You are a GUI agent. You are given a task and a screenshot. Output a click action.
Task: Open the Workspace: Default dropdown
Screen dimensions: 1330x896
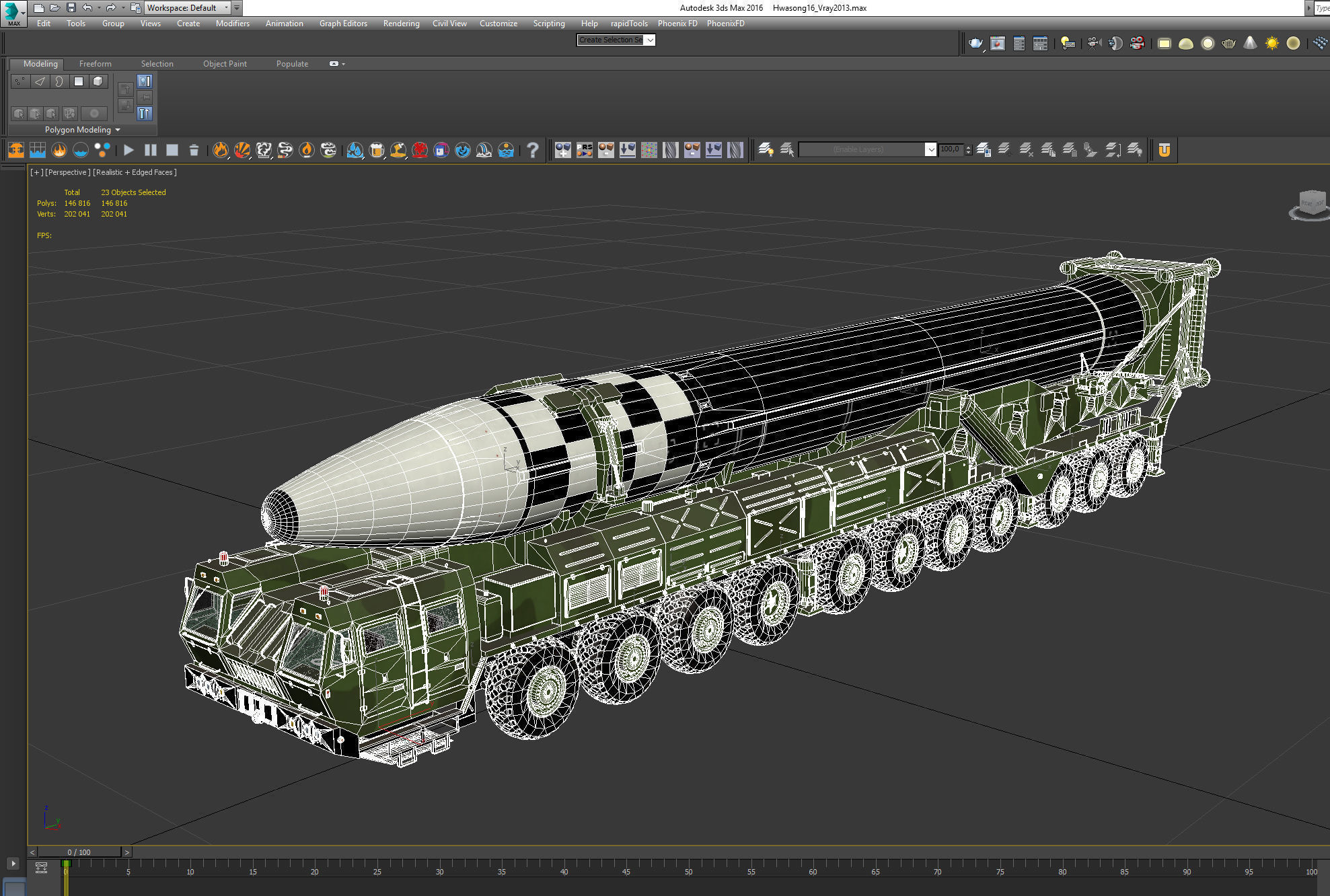click(x=188, y=8)
